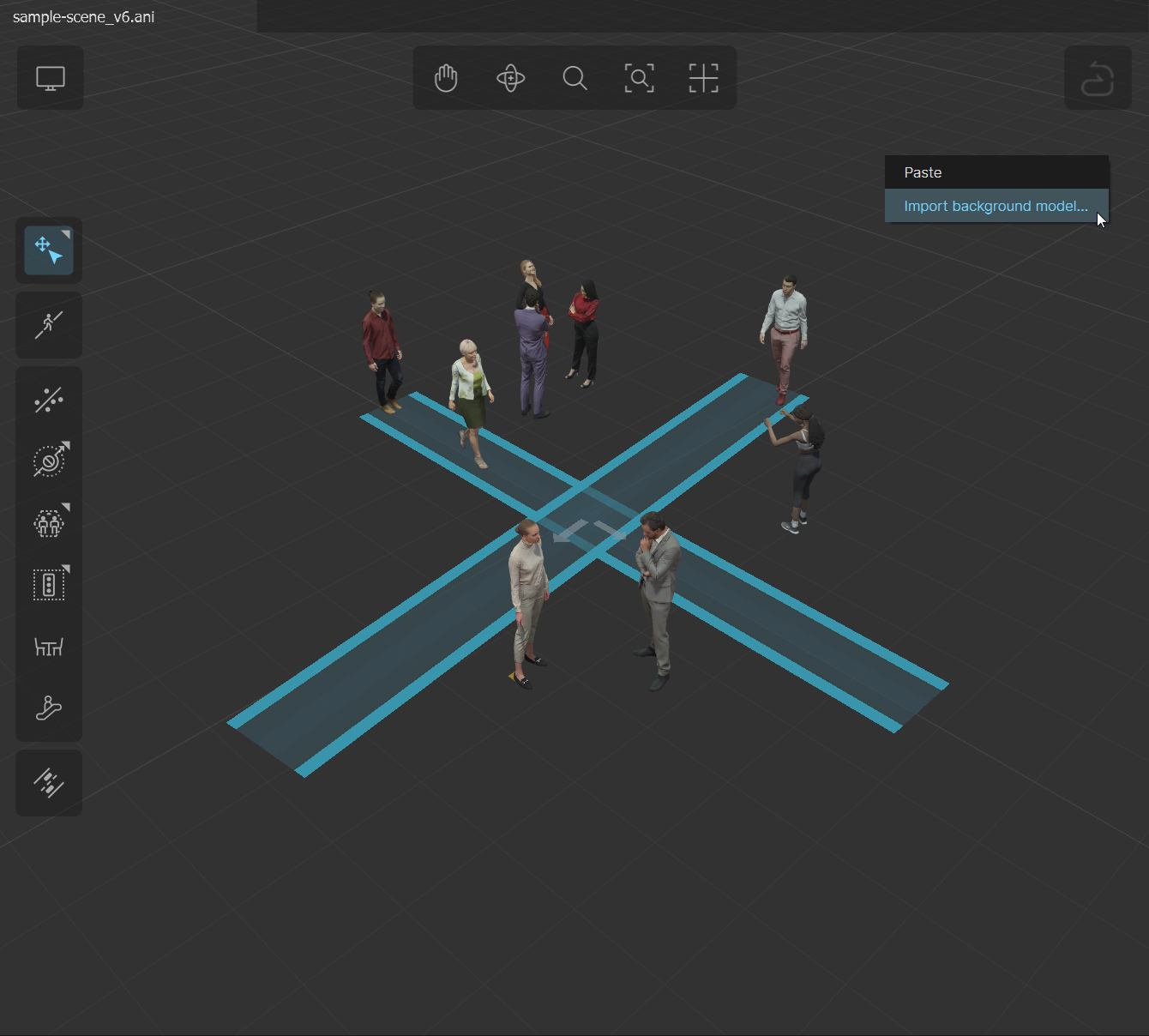Select the crowd group area tool
Image resolution: width=1149 pixels, height=1036 pixels.
[x=49, y=523]
